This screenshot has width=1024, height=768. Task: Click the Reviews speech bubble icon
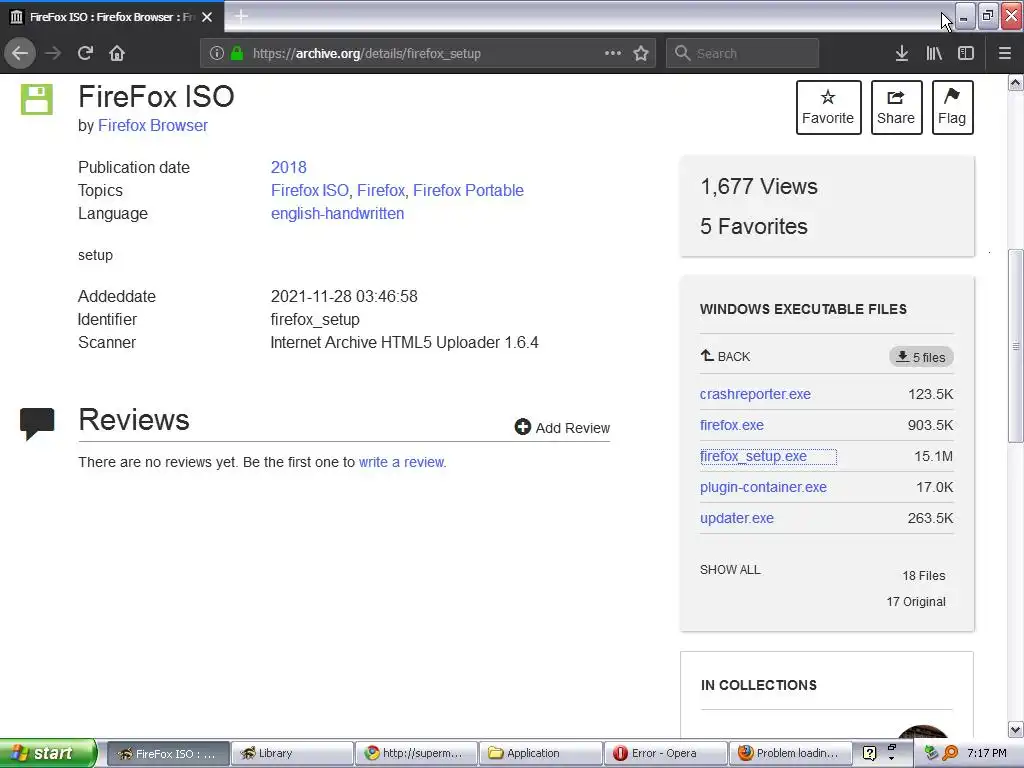(x=37, y=424)
